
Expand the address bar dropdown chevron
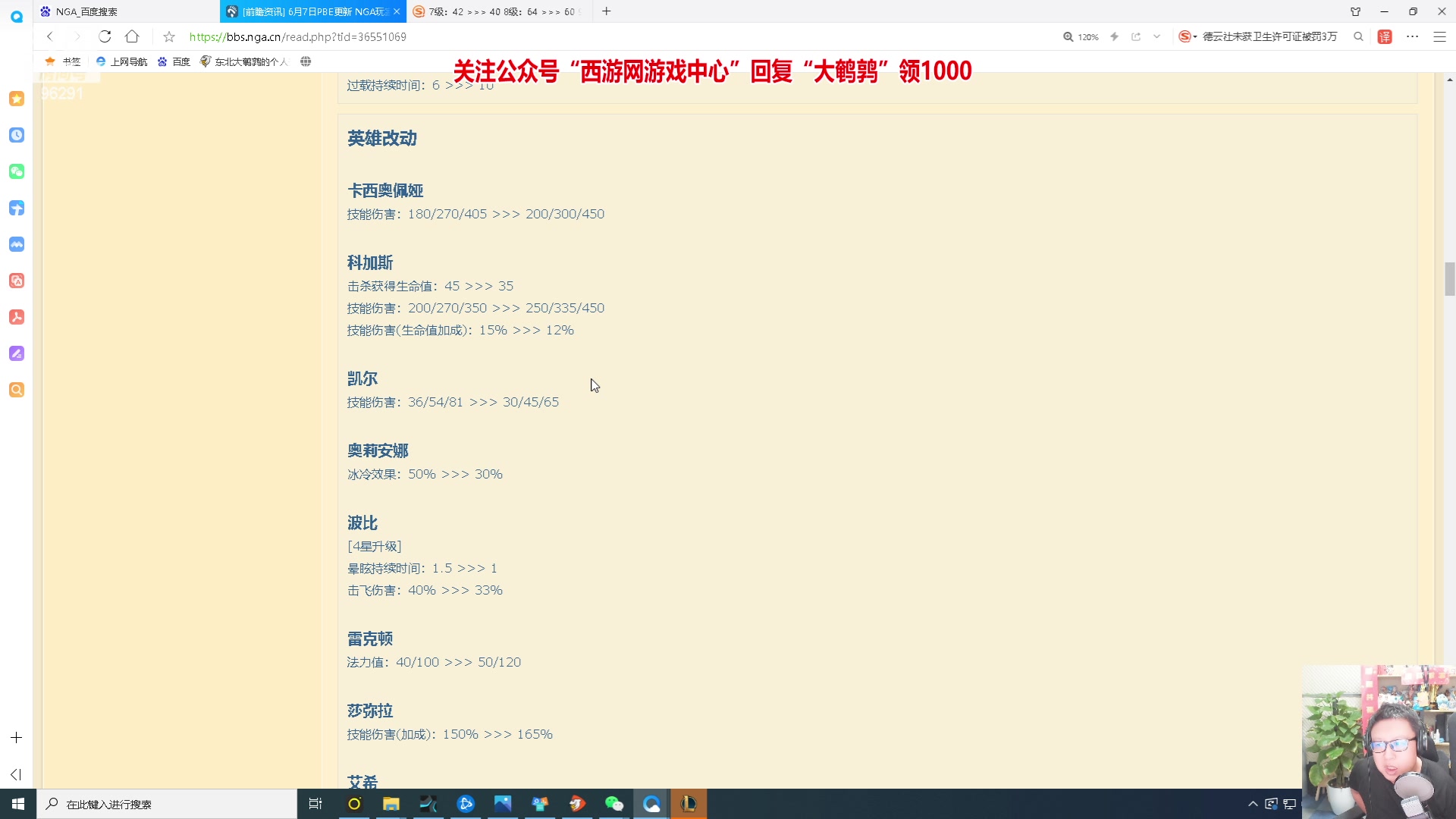coord(1156,36)
